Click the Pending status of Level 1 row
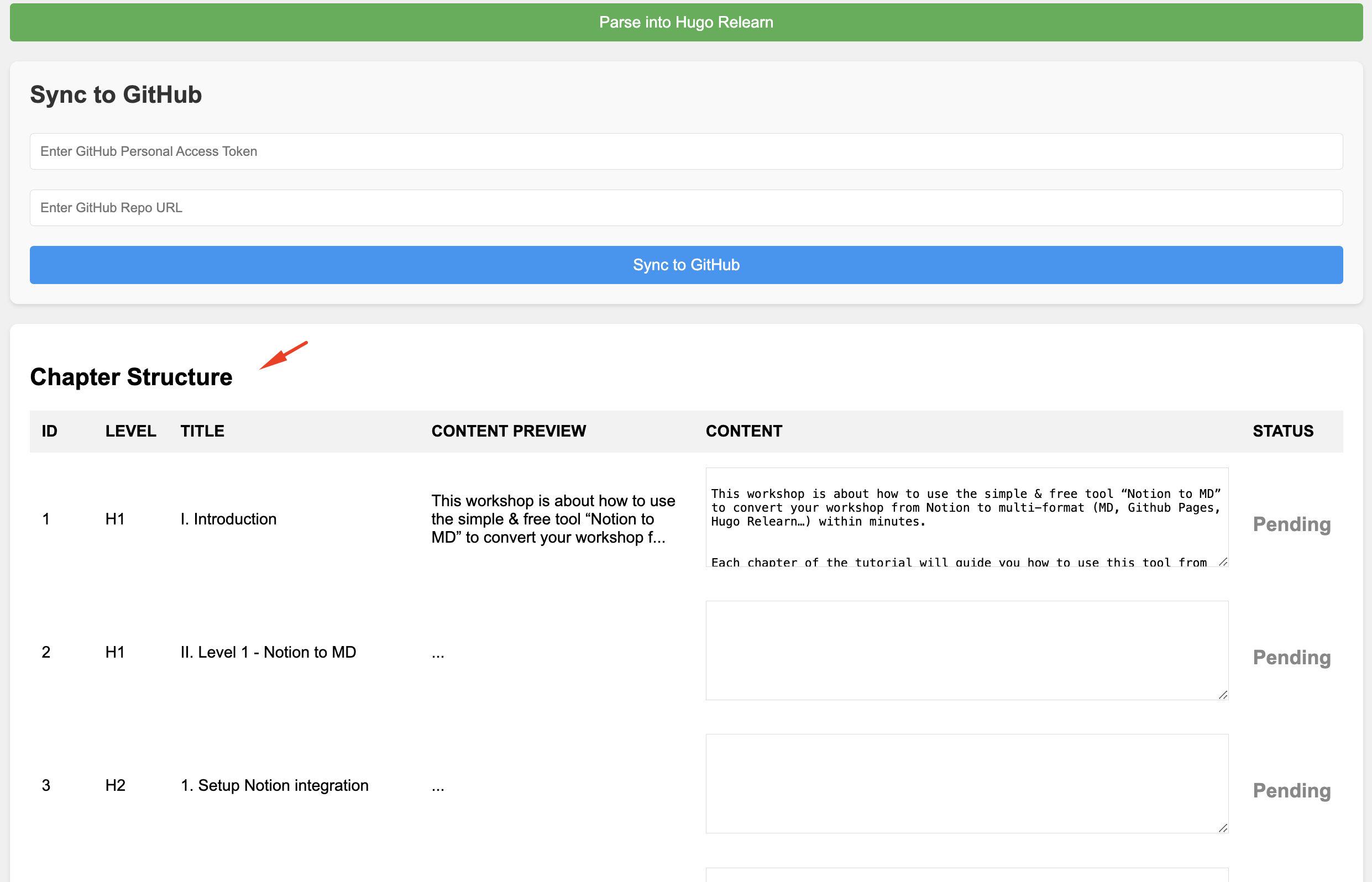Screen dimensions: 1372x882 click(x=1291, y=657)
